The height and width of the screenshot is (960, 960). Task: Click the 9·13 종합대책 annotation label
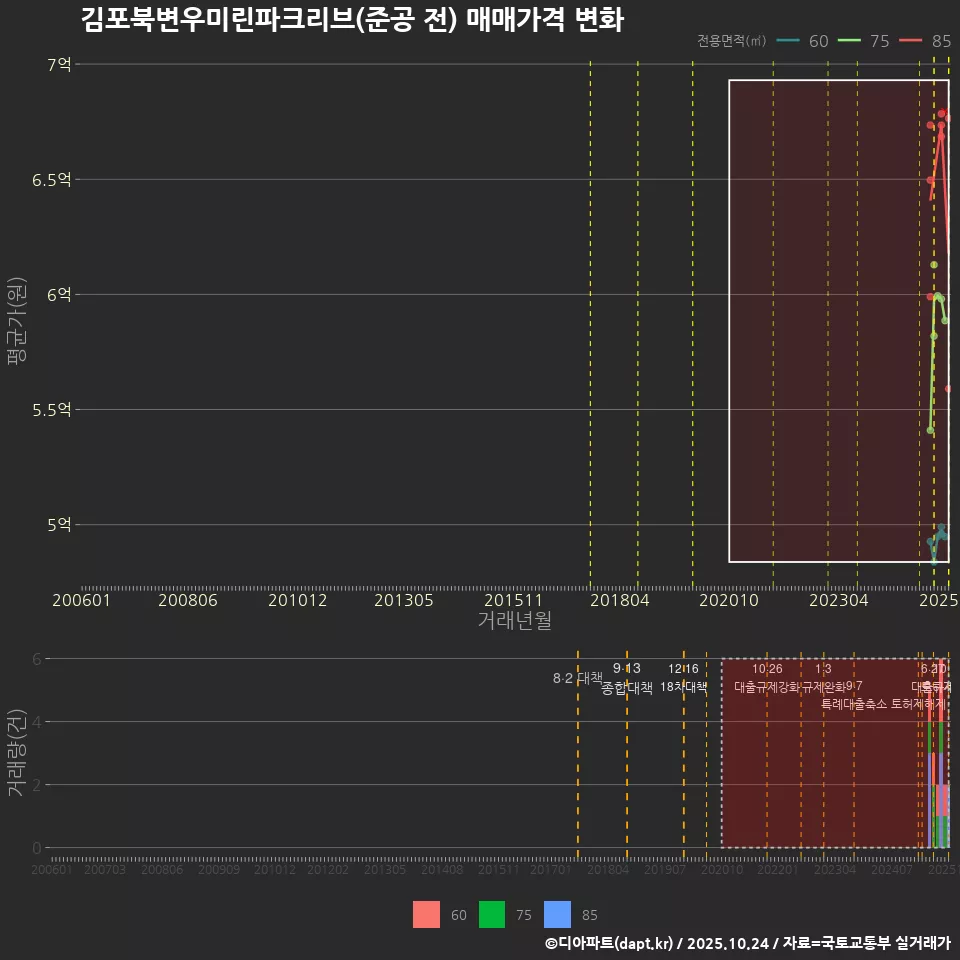coord(625,679)
